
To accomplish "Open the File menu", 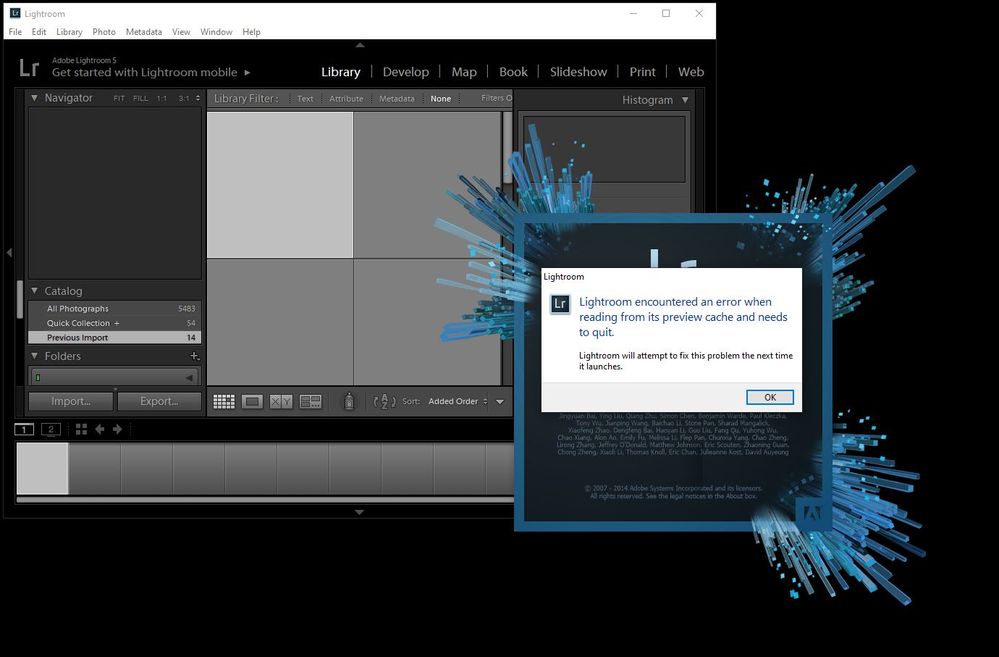I will 15,32.
